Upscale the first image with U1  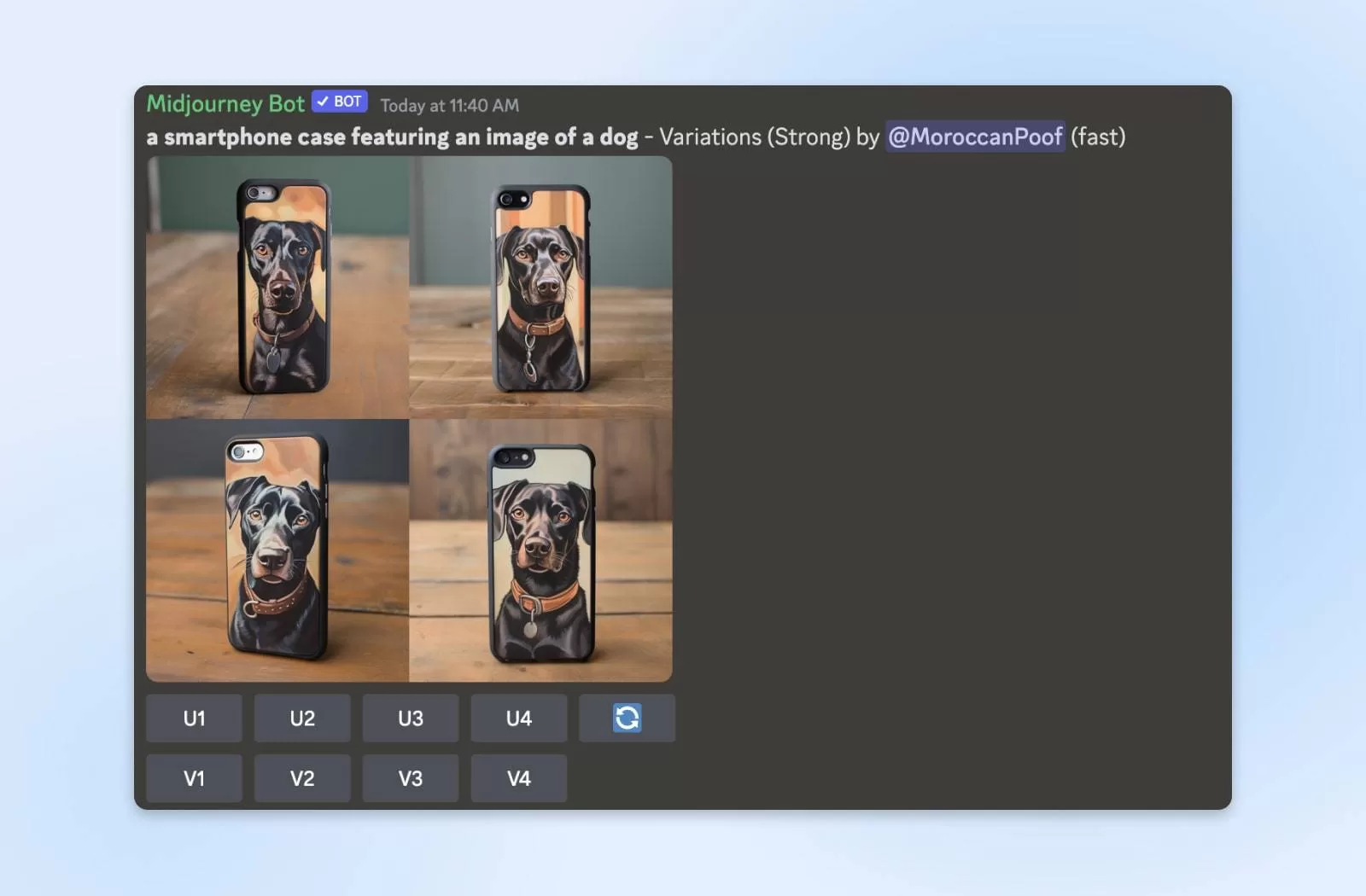[194, 718]
